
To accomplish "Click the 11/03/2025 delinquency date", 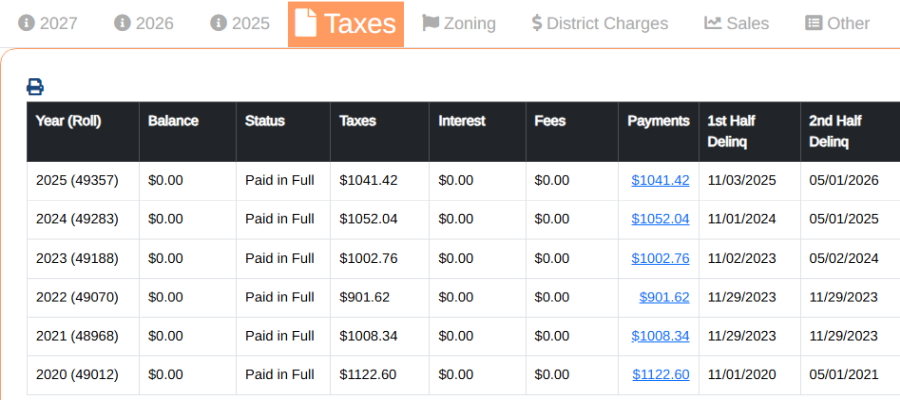I will pos(742,180).
